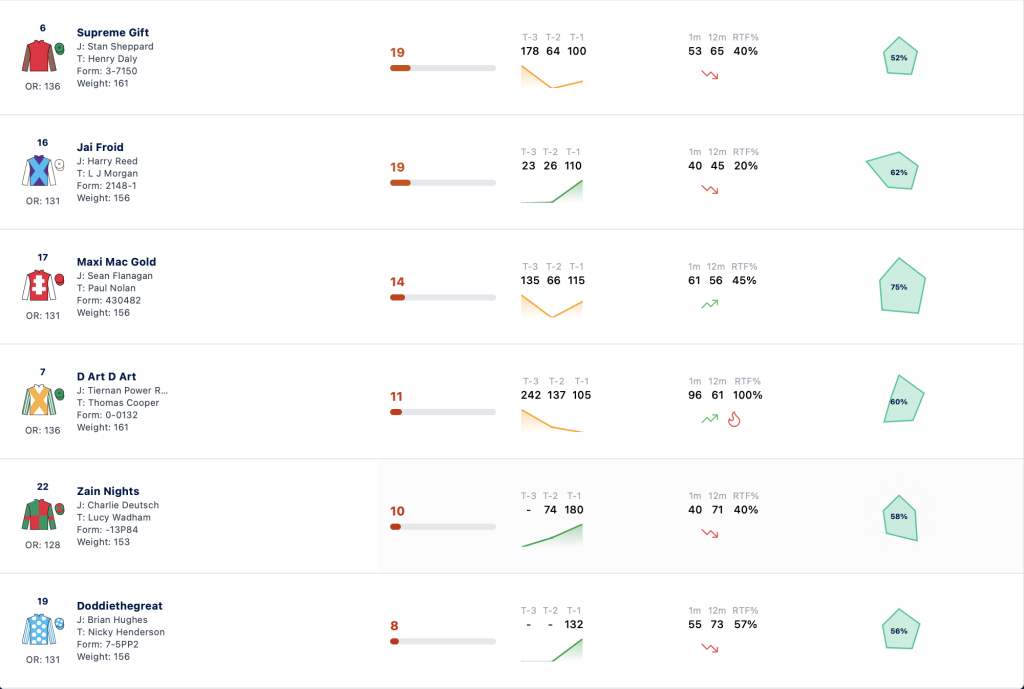The width and height of the screenshot is (1024, 689).
Task: Click the 60% radar chart for D Art D Art
Action: [x=903, y=399]
